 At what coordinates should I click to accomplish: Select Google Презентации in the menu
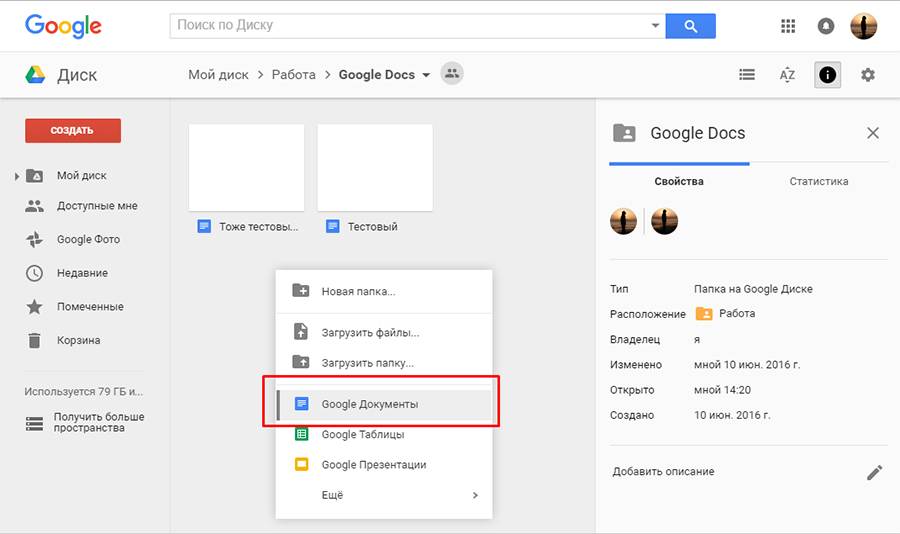(x=384, y=465)
